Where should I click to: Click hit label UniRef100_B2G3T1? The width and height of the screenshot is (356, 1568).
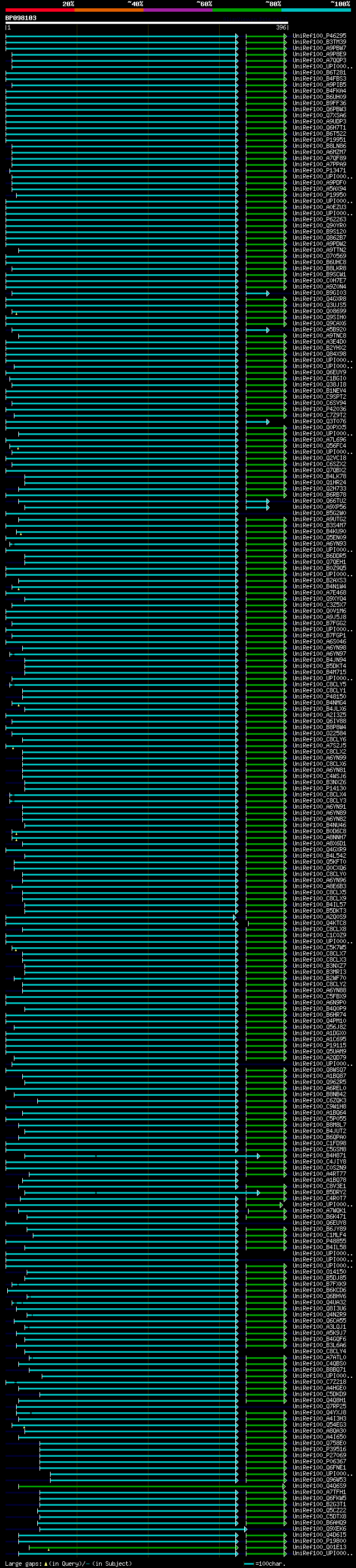click(x=319, y=1504)
